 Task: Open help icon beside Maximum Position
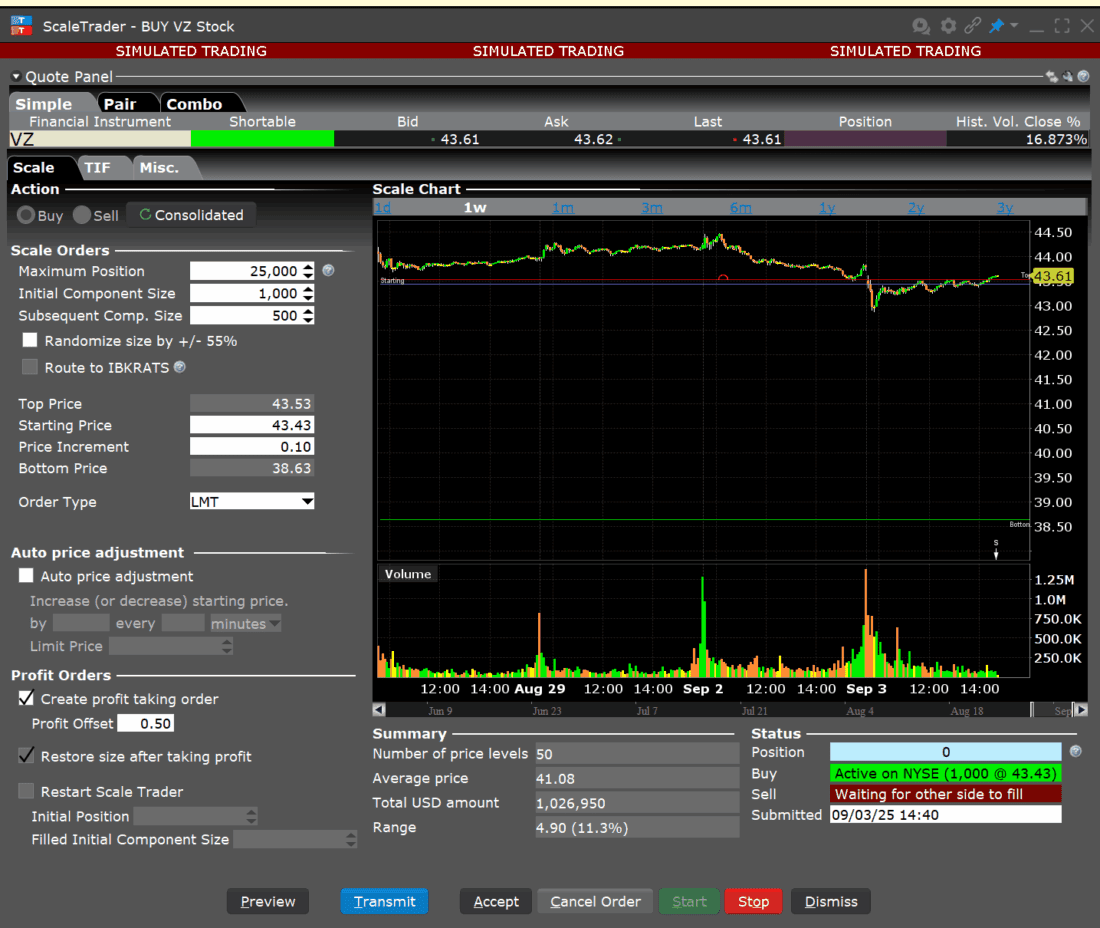point(328,271)
